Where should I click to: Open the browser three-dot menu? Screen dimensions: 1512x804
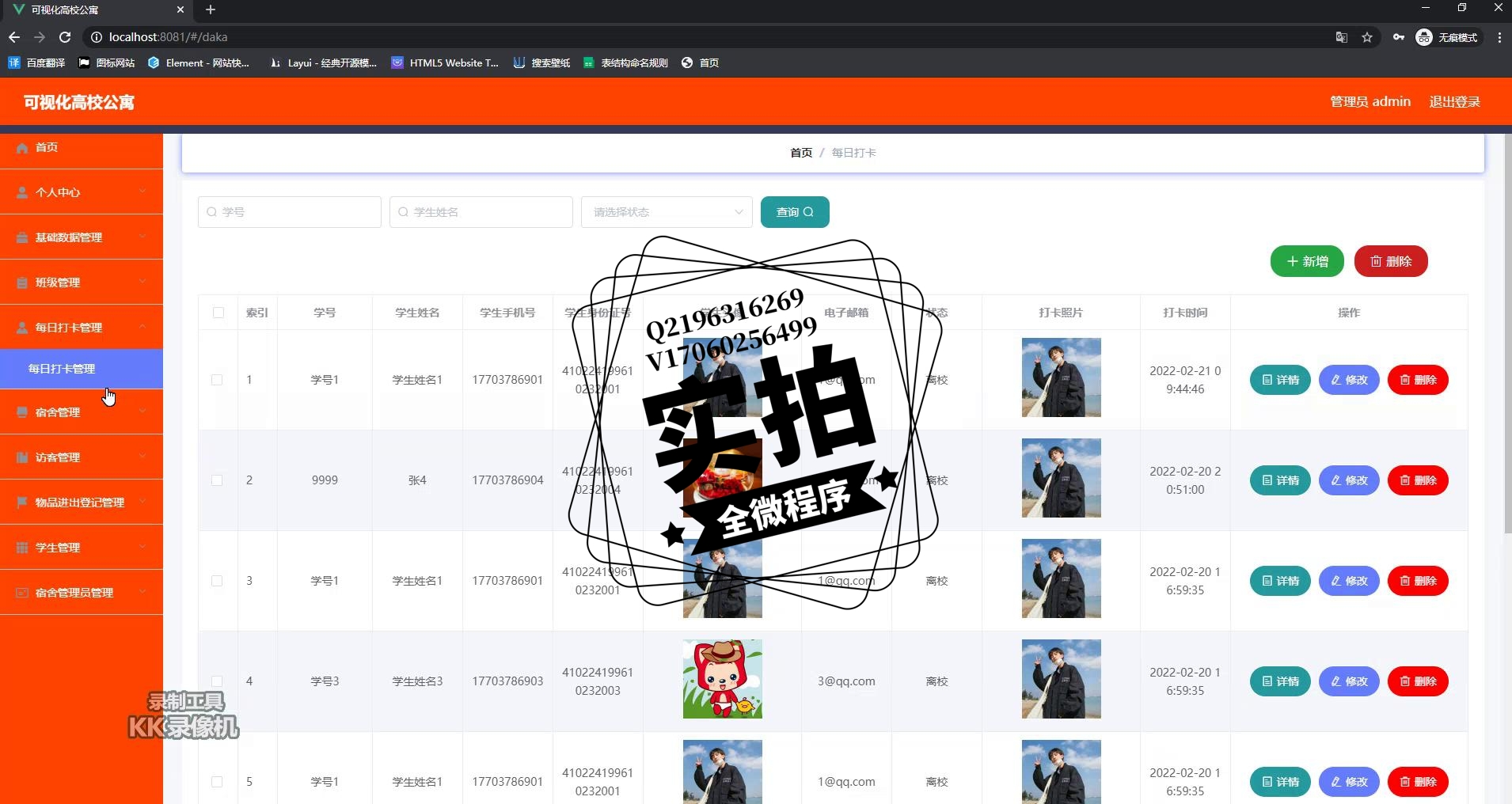tap(1499, 37)
